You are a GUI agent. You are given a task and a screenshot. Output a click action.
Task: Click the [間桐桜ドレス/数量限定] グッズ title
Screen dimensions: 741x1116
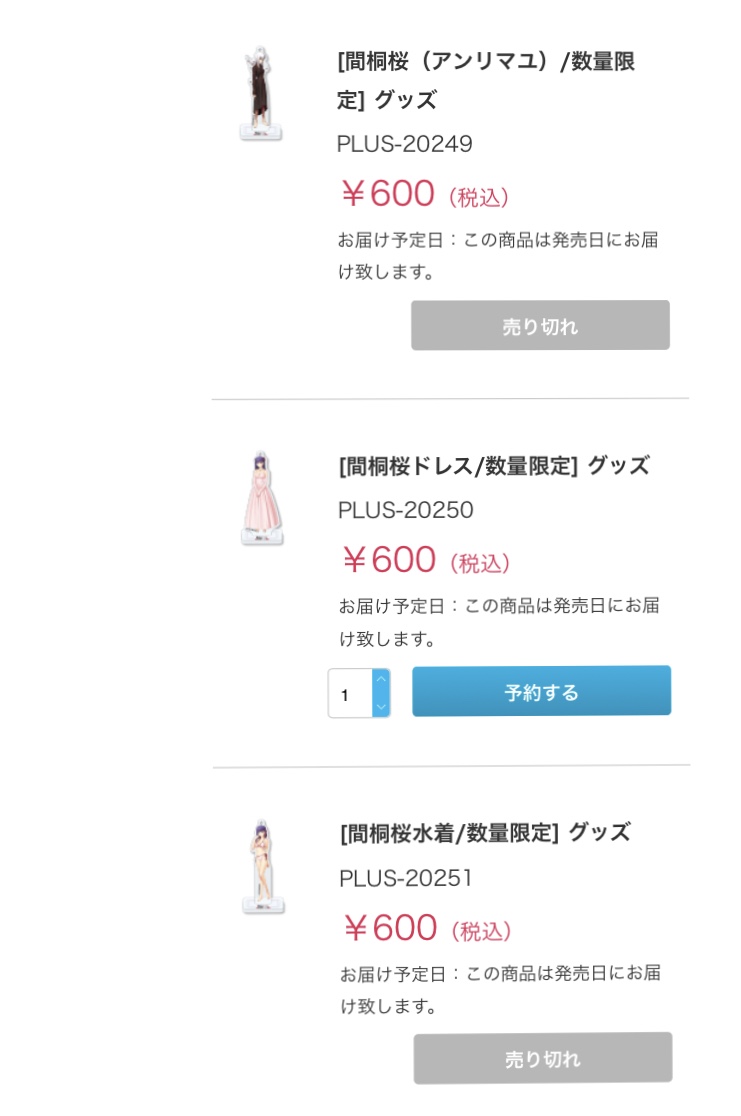[x=494, y=465]
